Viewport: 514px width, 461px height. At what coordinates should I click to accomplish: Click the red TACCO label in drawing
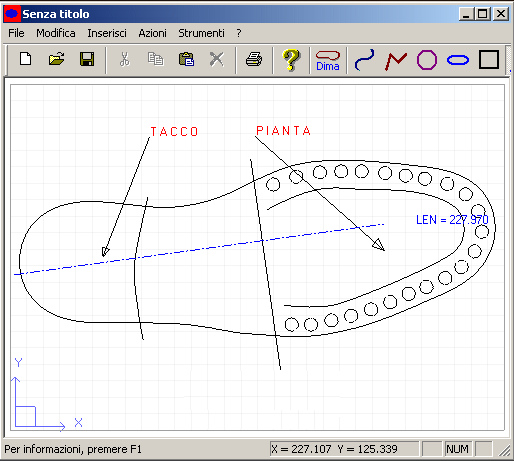point(174,132)
